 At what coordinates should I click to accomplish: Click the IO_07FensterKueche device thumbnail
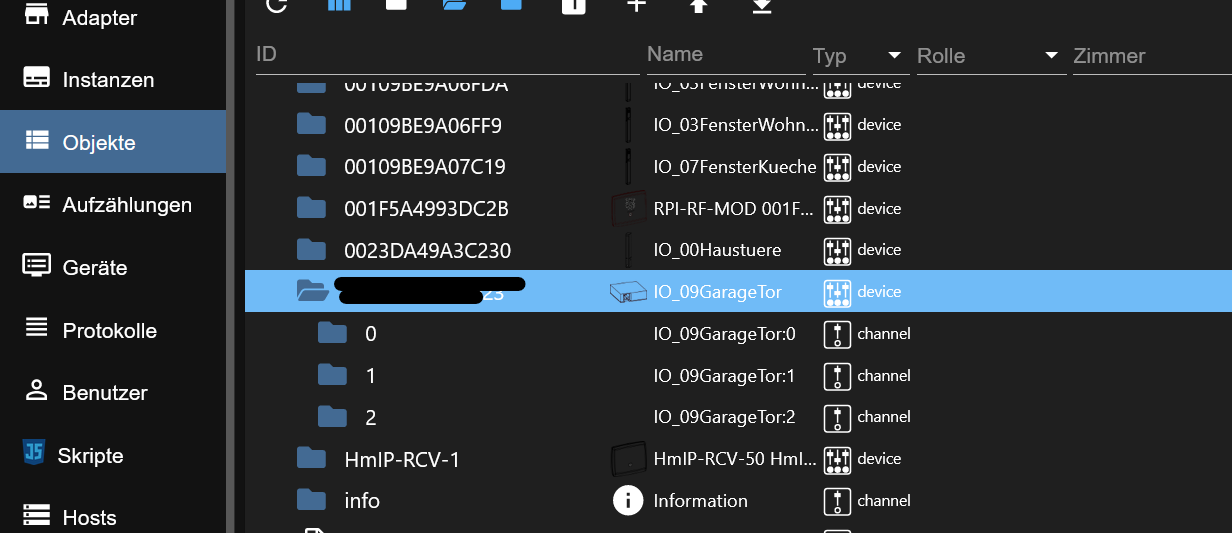click(628, 166)
